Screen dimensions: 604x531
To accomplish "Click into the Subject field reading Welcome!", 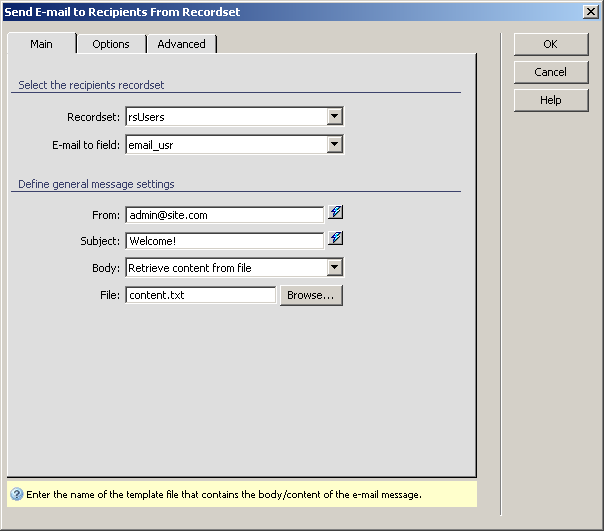I will click(x=224, y=241).
